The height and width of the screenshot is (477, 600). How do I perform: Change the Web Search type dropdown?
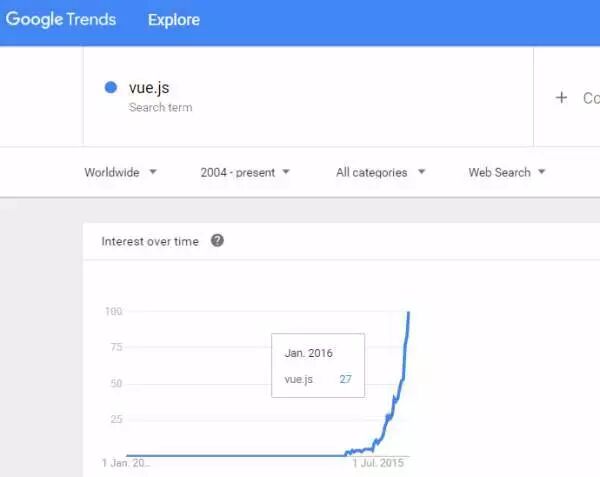(x=507, y=173)
